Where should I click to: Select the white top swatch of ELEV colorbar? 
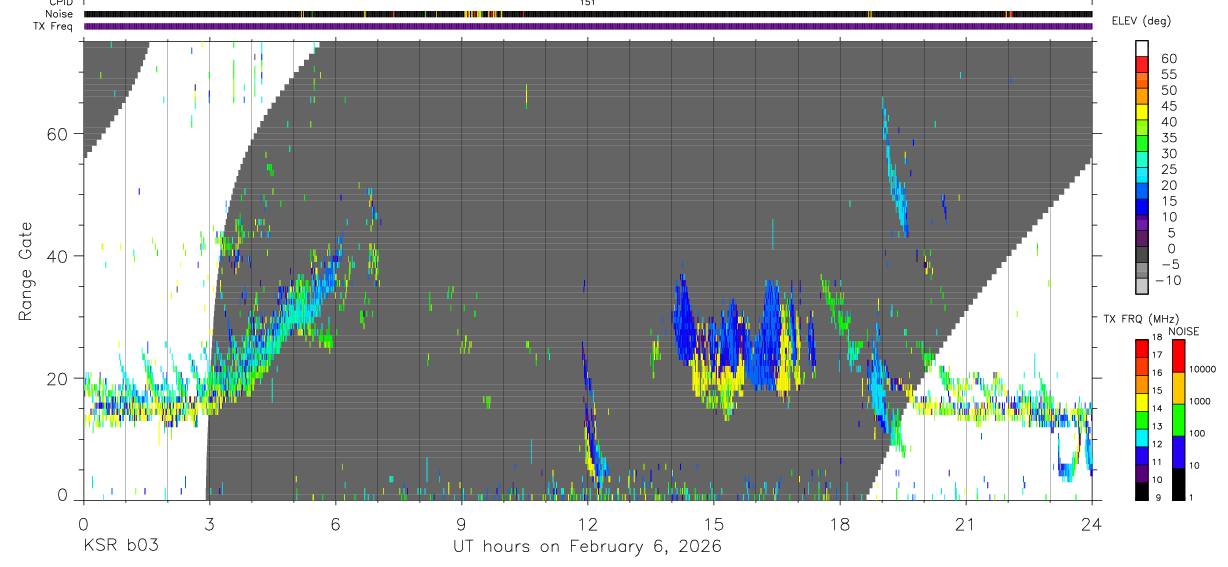pyautogui.click(x=1142, y=46)
